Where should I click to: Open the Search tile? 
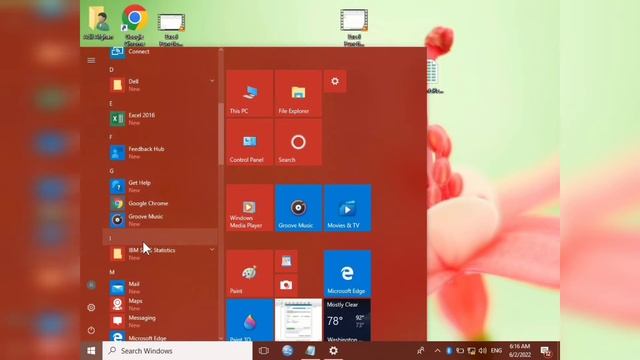298,142
